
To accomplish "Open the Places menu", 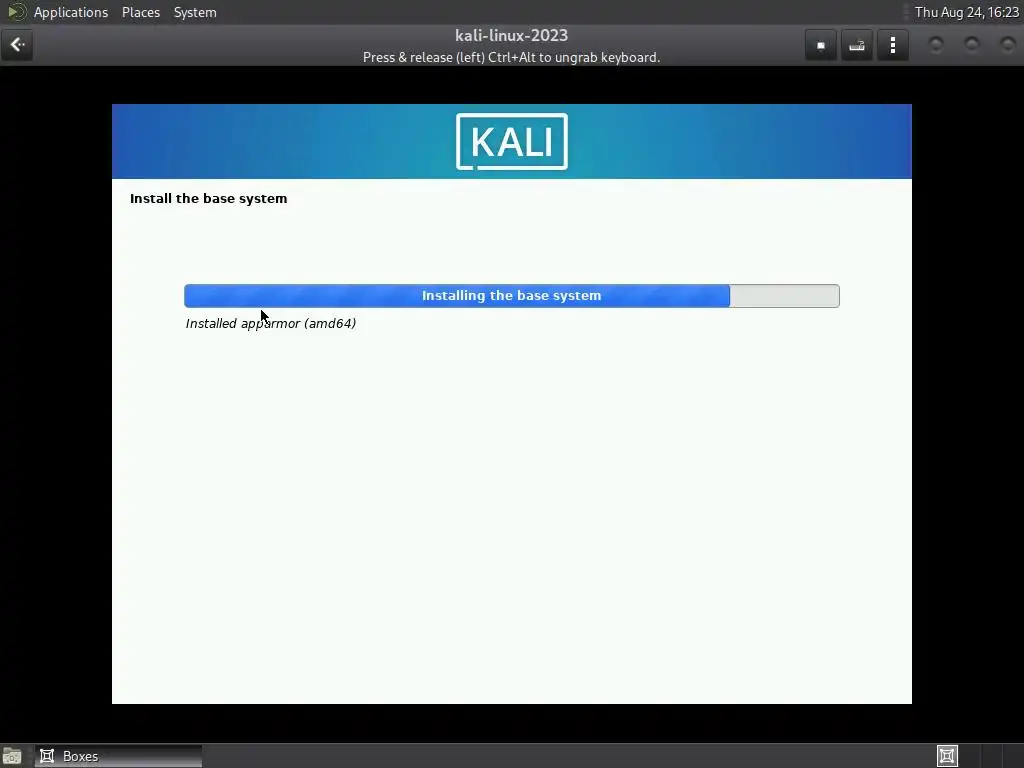I will pyautogui.click(x=140, y=12).
